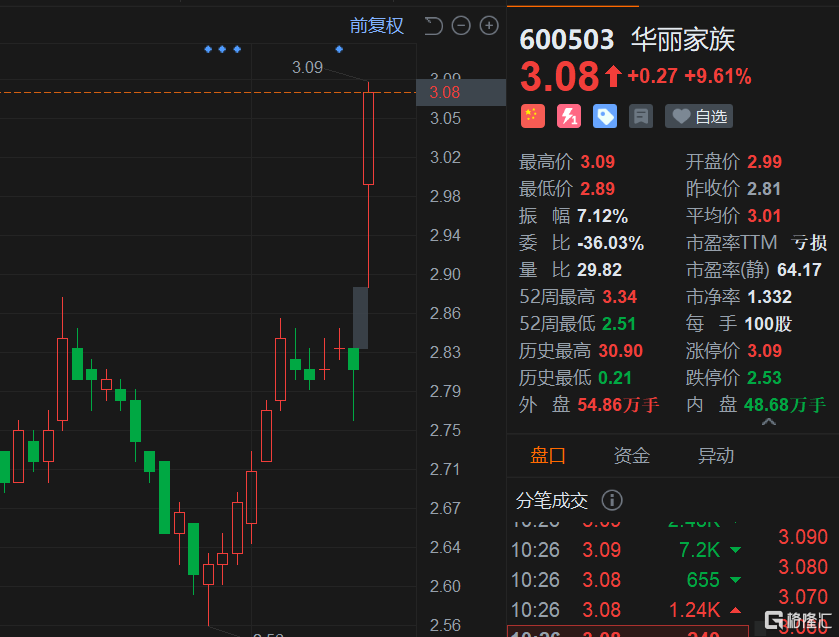839x637 pixels.
Task: Click stock name 华丽家族
Action: (x=683, y=40)
